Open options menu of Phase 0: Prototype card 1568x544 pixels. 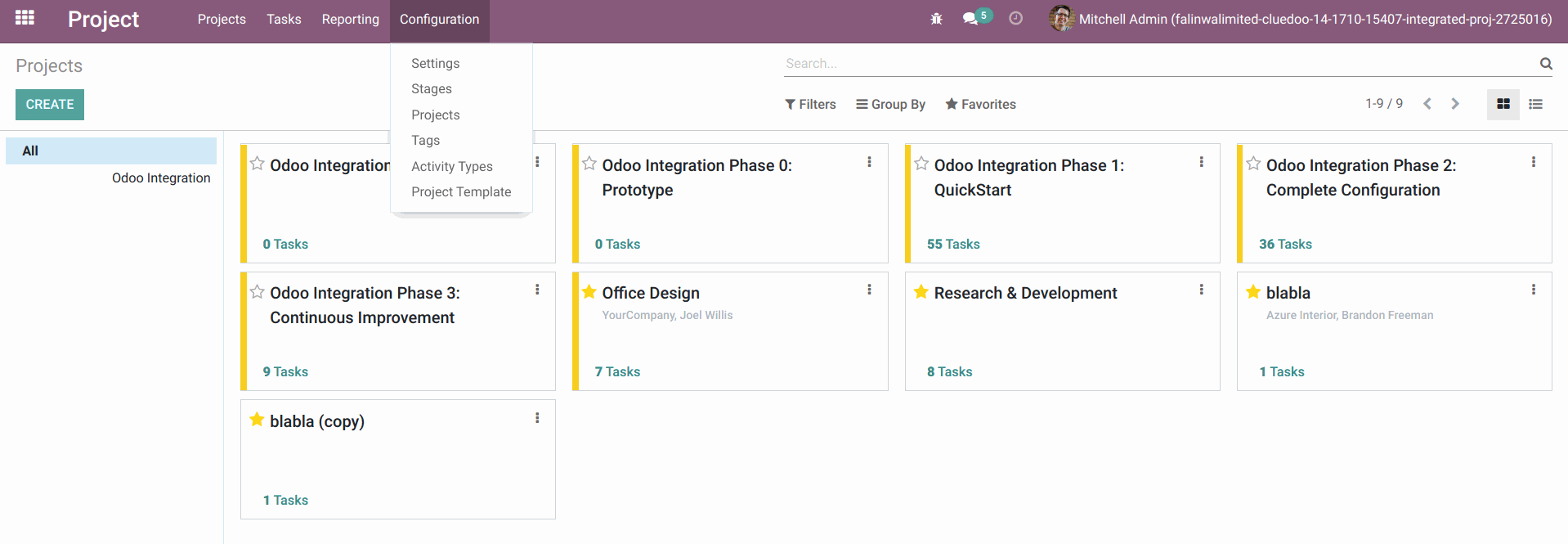tap(869, 162)
